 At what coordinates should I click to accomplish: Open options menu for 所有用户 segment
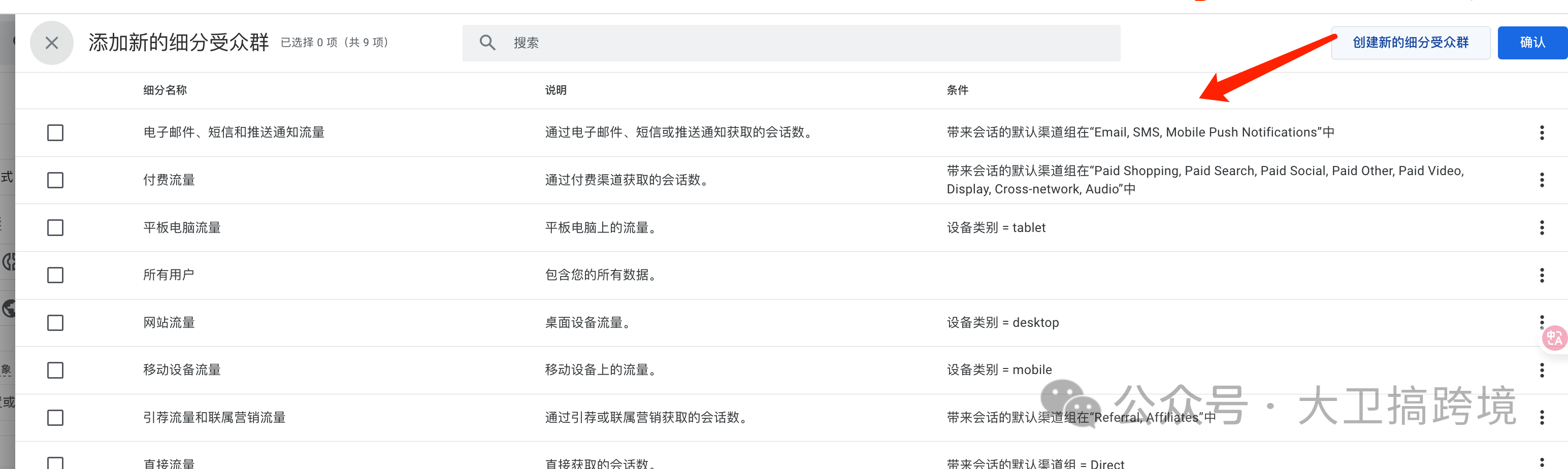tap(1542, 274)
